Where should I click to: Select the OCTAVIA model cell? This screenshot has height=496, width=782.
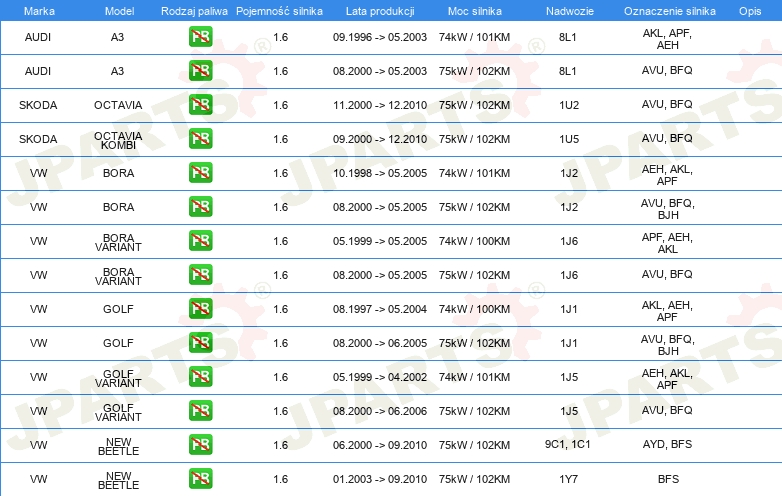click(x=118, y=105)
